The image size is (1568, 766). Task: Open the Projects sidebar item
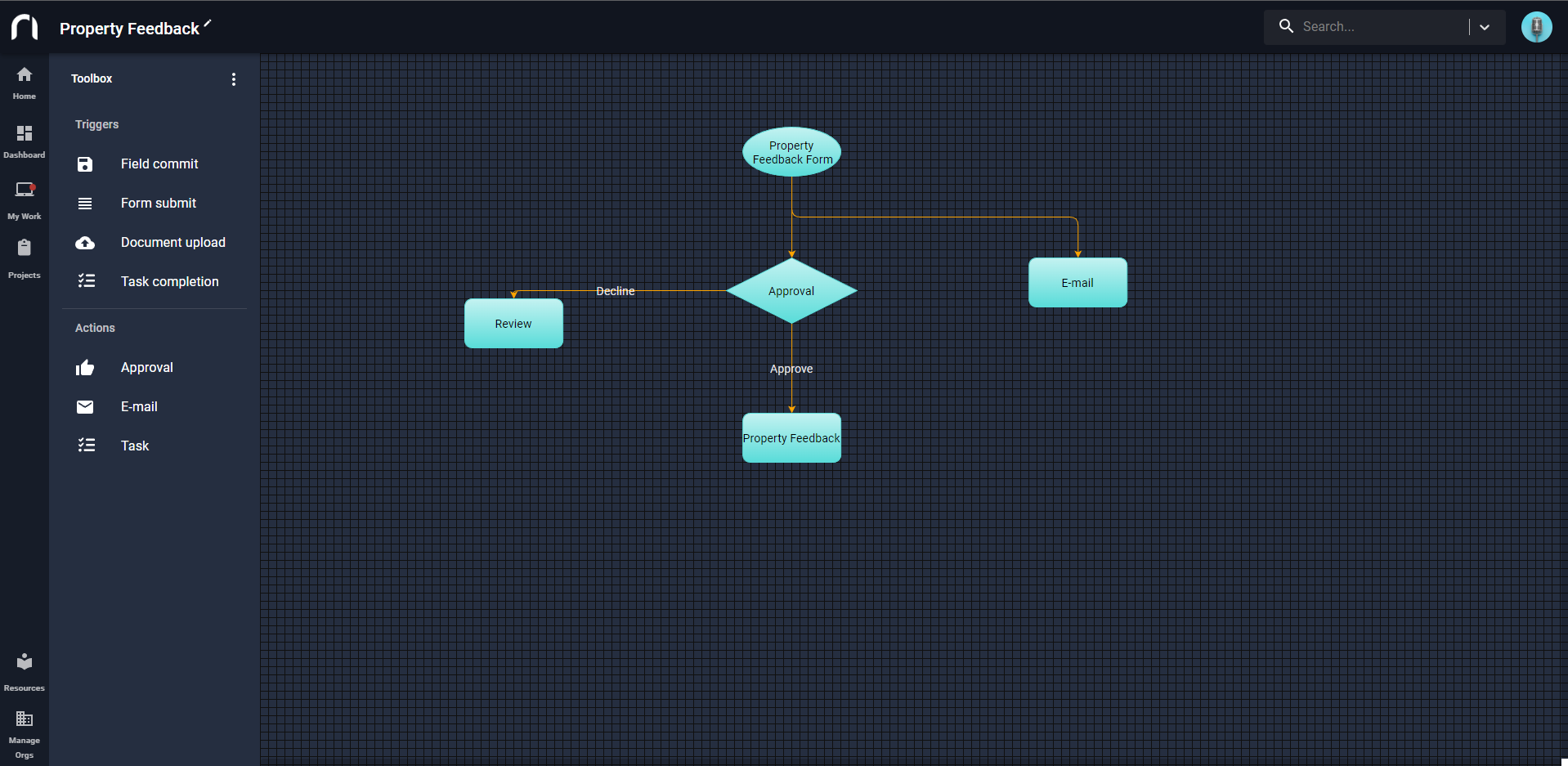[x=24, y=253]
